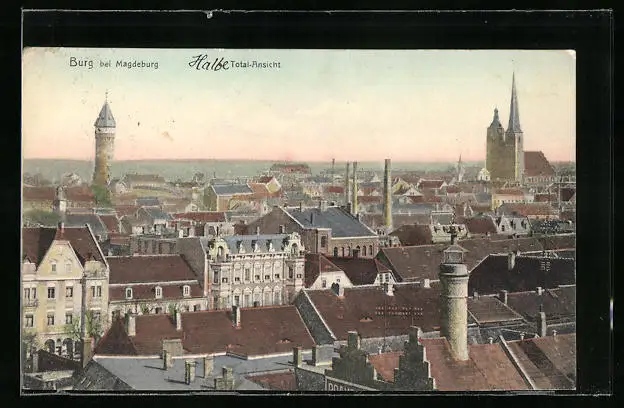Click the postcard image
Screen dimensions: 624x408
(299, 219)
